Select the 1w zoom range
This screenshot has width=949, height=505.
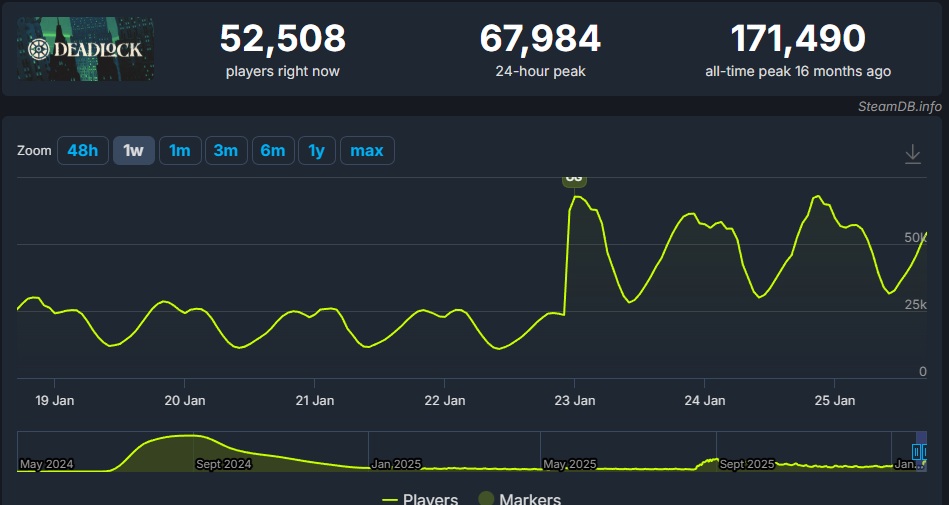(x=134, y=151)
